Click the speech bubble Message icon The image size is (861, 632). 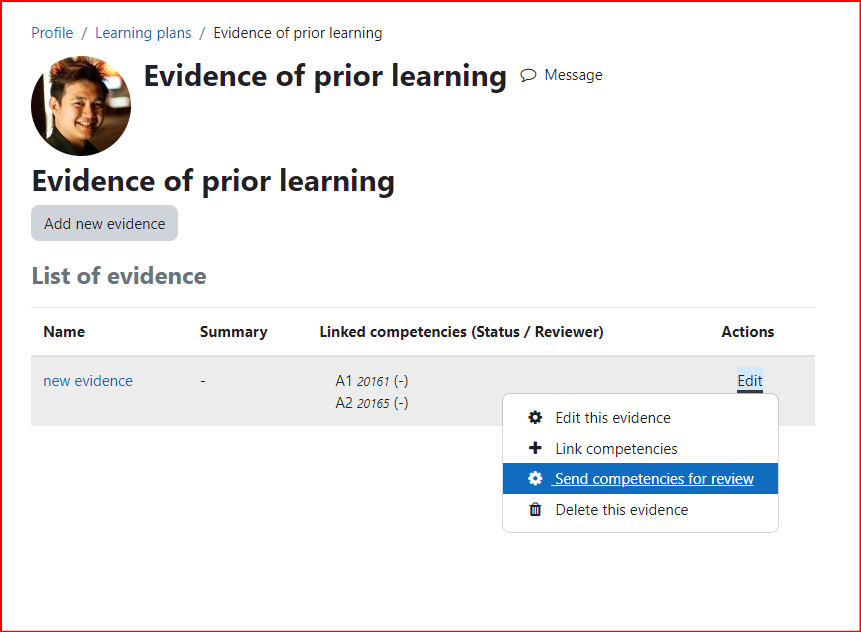pos(528,75)
